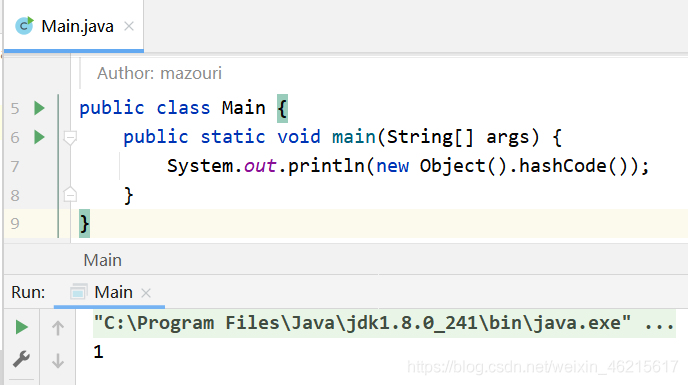Viewport: 688px width, 385px height.
Task: Click line number 7 in the gutter
Action: coord(15,166)
